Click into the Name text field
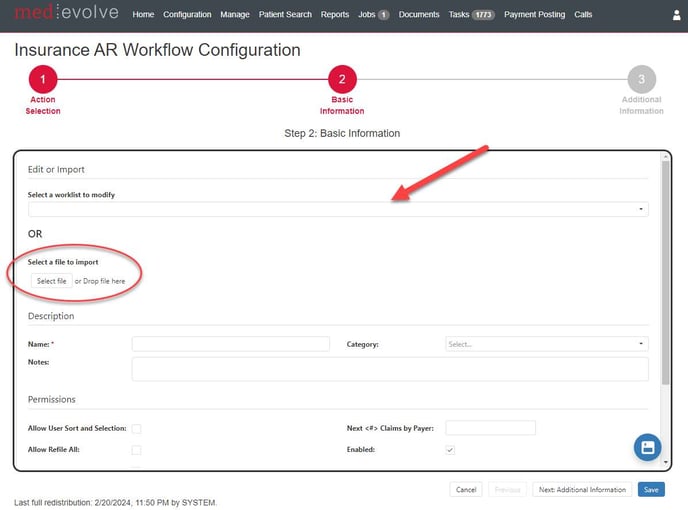Screen dimensions: 688x510 pyautogui.click(x=231, y=344)
